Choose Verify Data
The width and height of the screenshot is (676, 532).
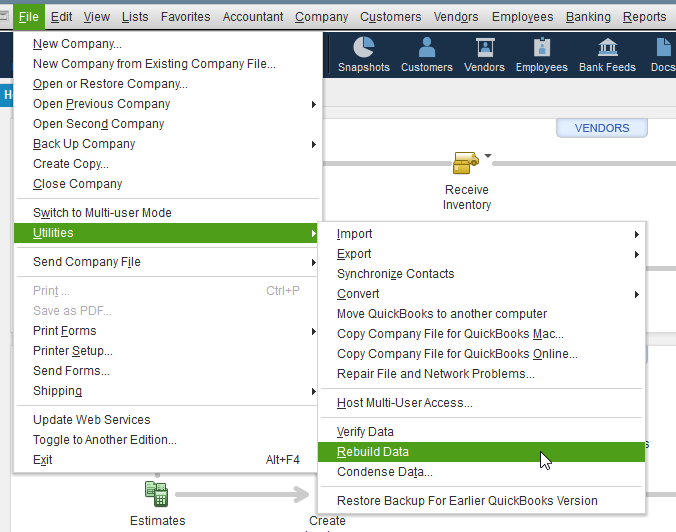pos(481,432)
